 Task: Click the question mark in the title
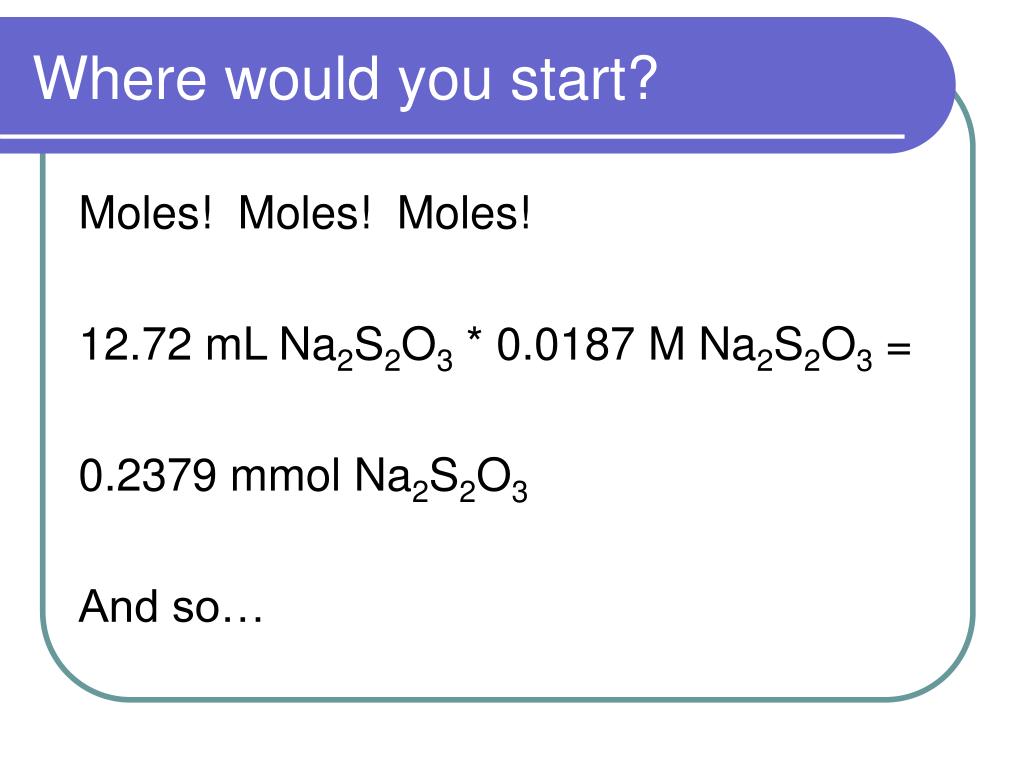click(642, 77)
